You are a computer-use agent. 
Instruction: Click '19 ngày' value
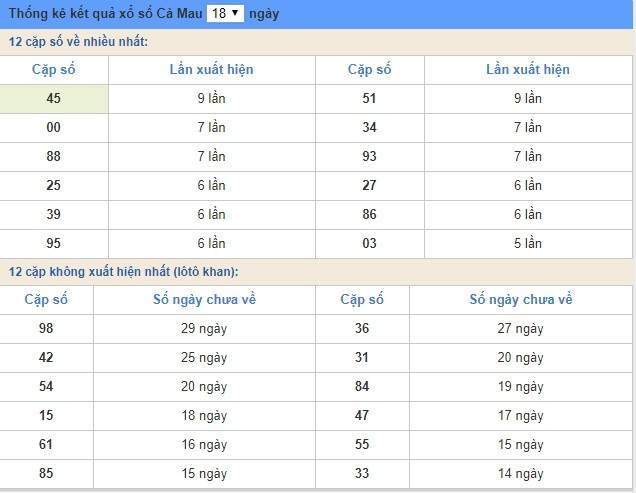521,387
